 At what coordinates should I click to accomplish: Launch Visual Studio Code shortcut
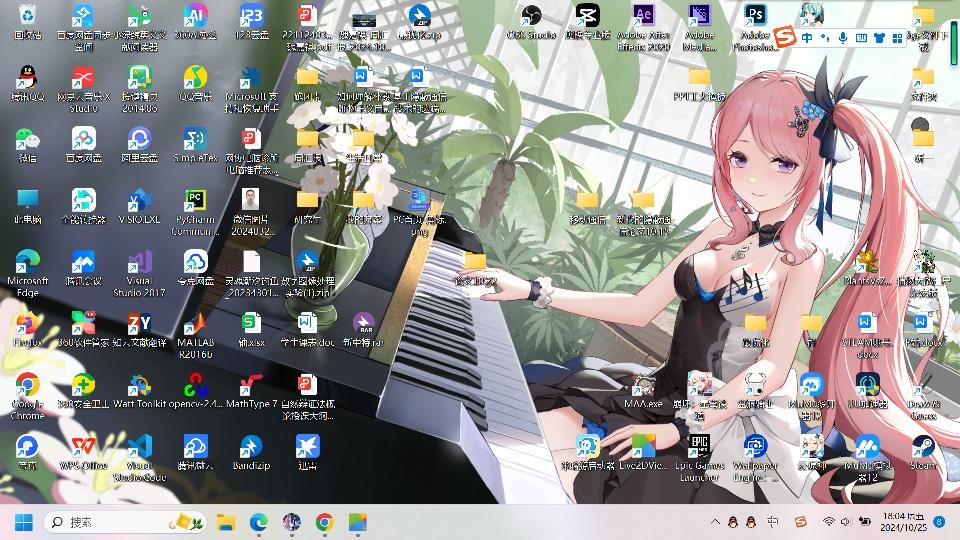[140, 457]
